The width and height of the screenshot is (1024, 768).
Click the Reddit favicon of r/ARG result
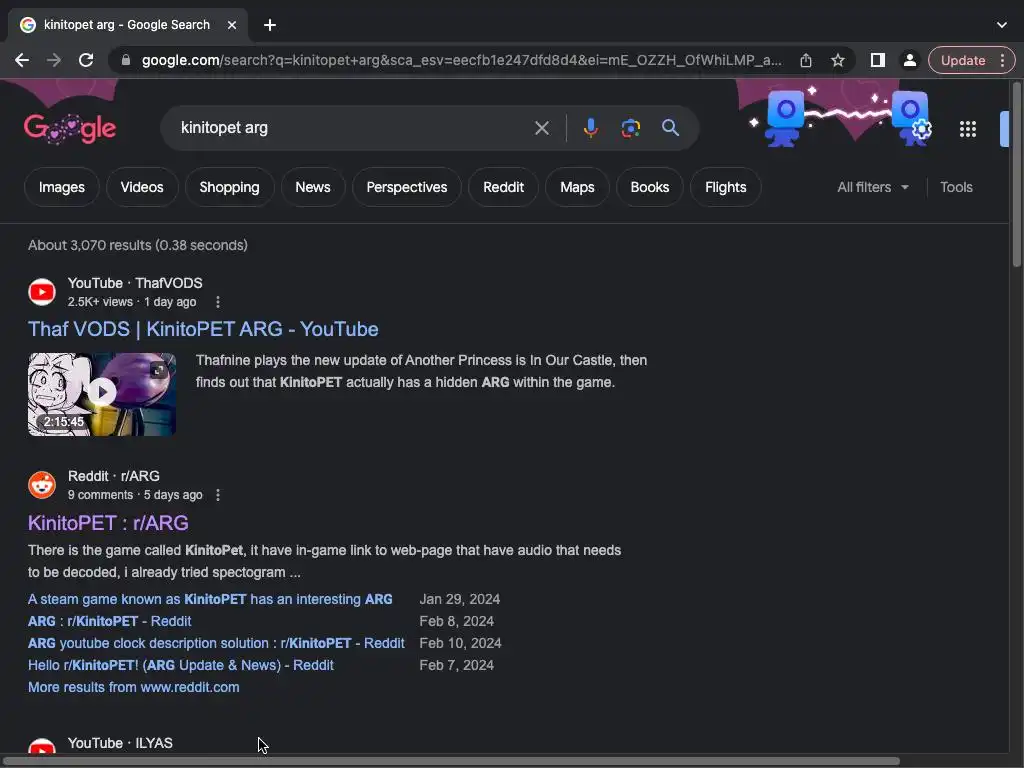point(42,485)
